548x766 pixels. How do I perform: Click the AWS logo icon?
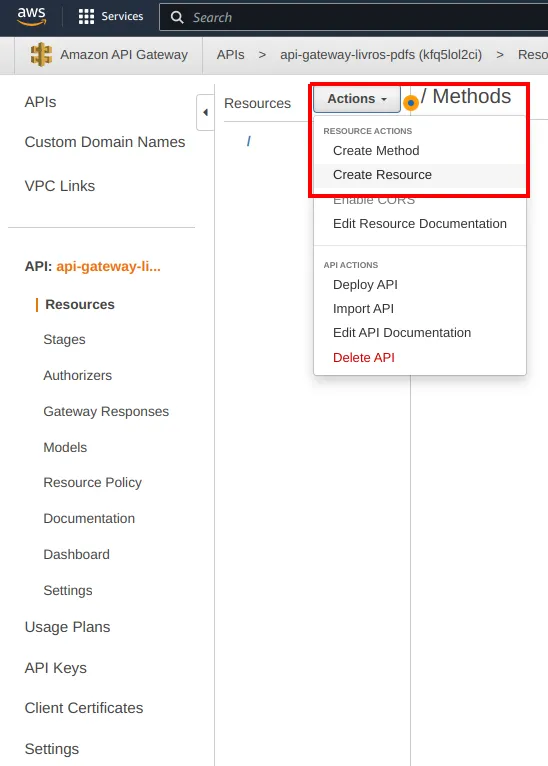point(32,16)
